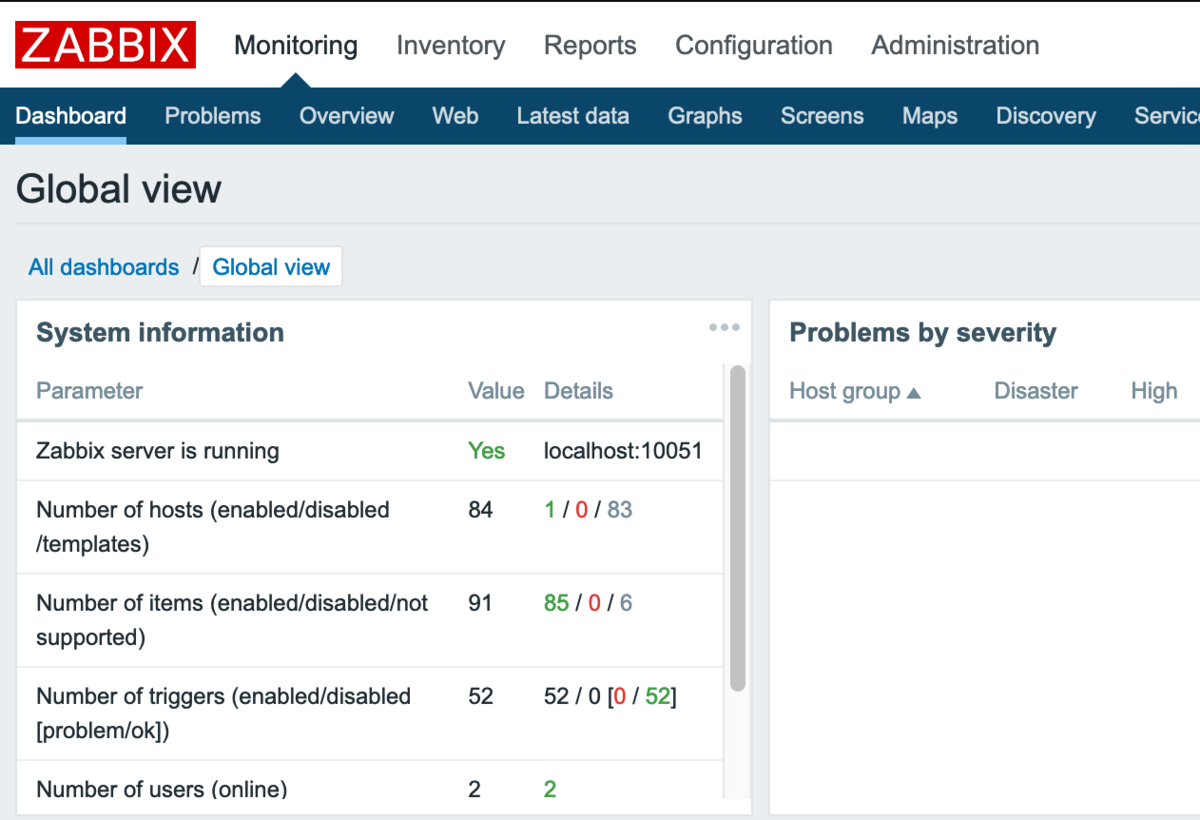This screenshot has height=820, width=1200.
Task: Switch to the Dashboard tab
Action: [x=71, y=116]
